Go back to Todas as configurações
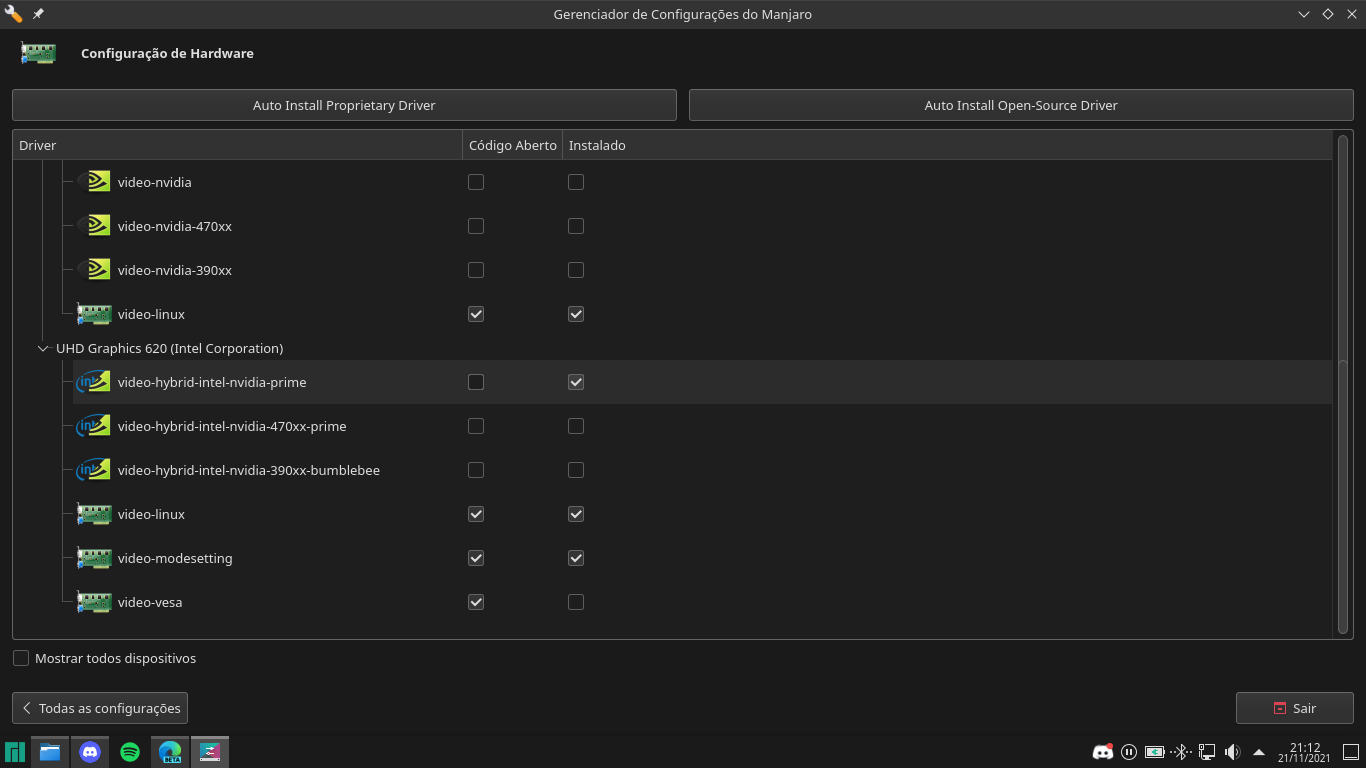 click(x=100, y=708)
